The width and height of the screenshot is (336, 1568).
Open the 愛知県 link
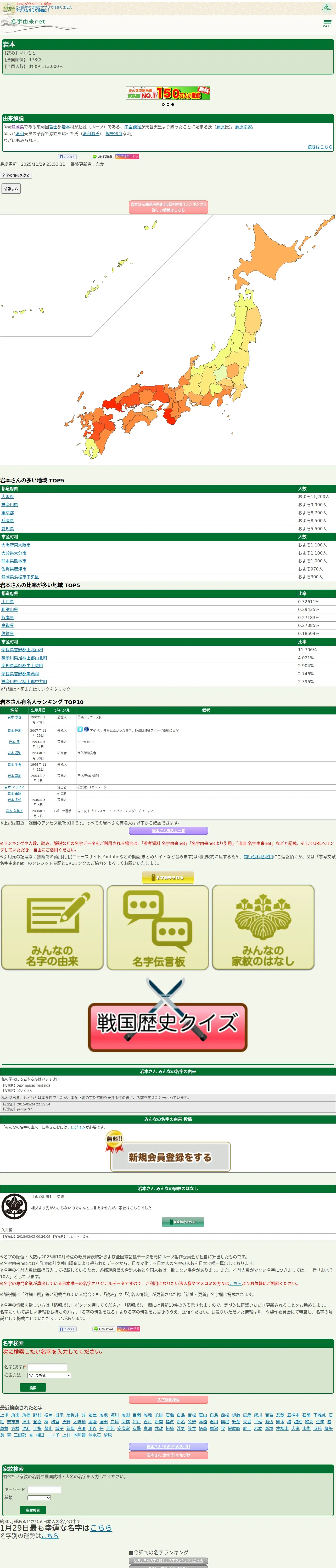click(x=7, y=529)
